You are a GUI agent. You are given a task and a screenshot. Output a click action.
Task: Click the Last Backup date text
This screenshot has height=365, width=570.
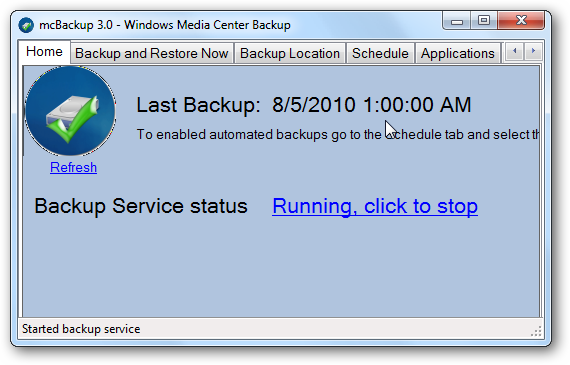click(372, 105)
